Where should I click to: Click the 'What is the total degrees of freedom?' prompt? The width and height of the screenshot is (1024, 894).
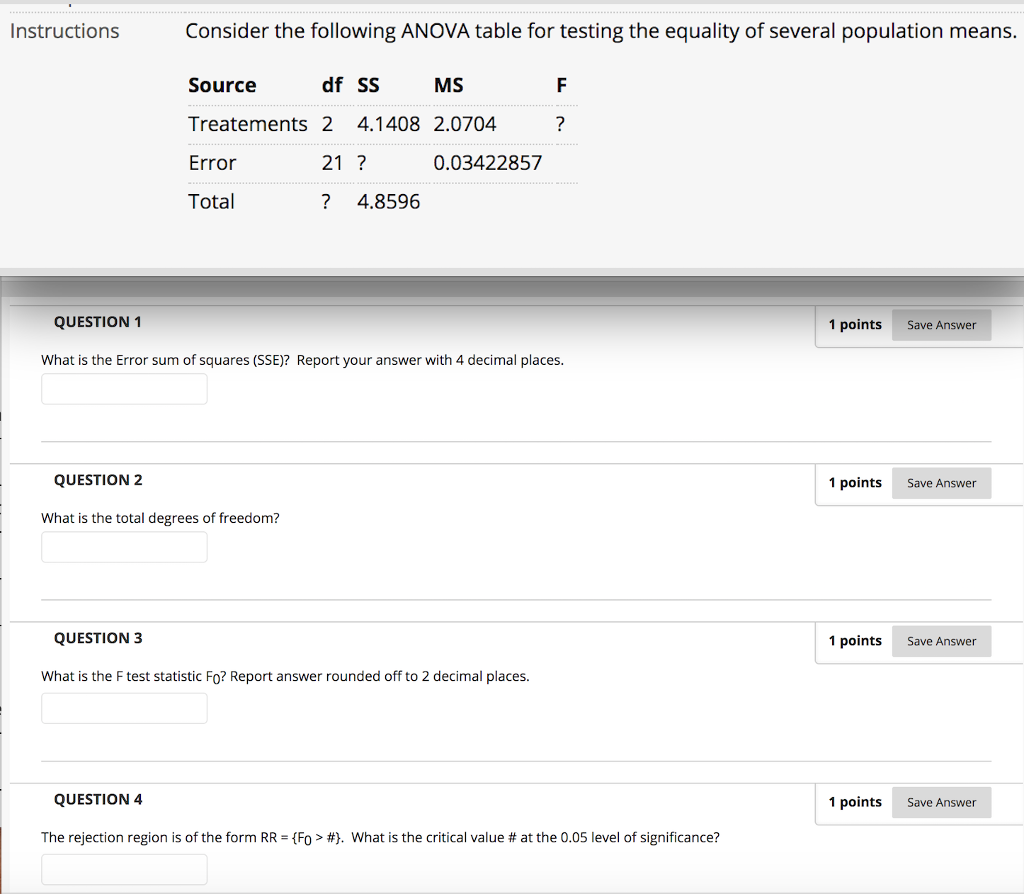[x=160, y=519]
